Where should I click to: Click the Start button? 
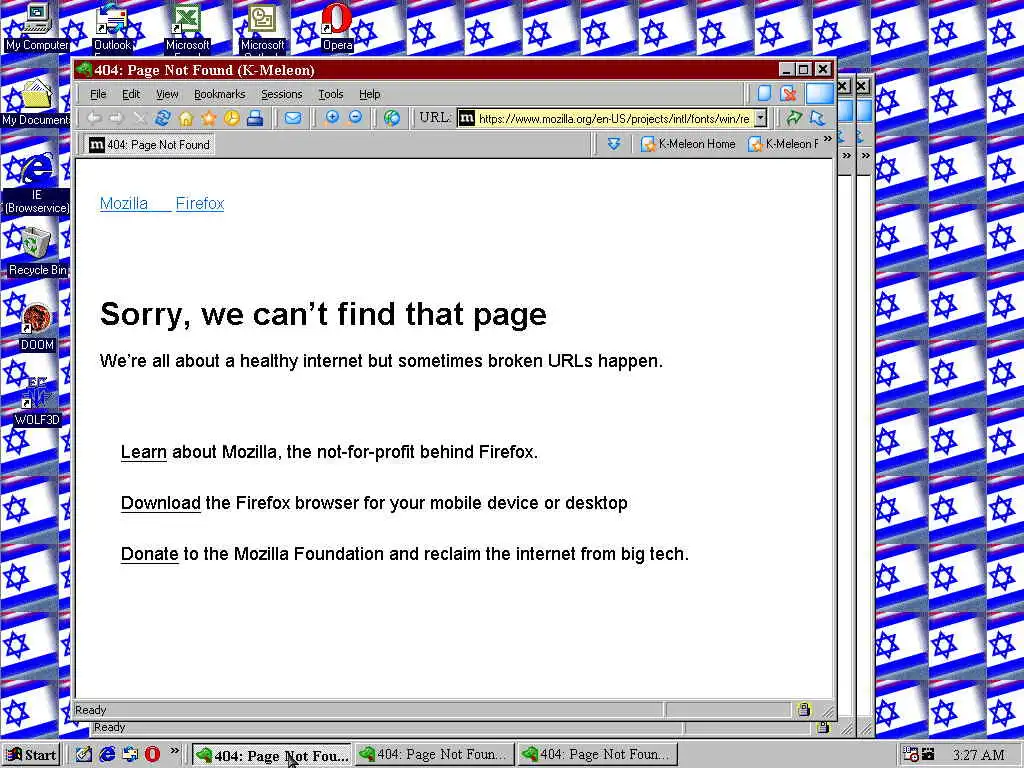click(x=31, y=754)
